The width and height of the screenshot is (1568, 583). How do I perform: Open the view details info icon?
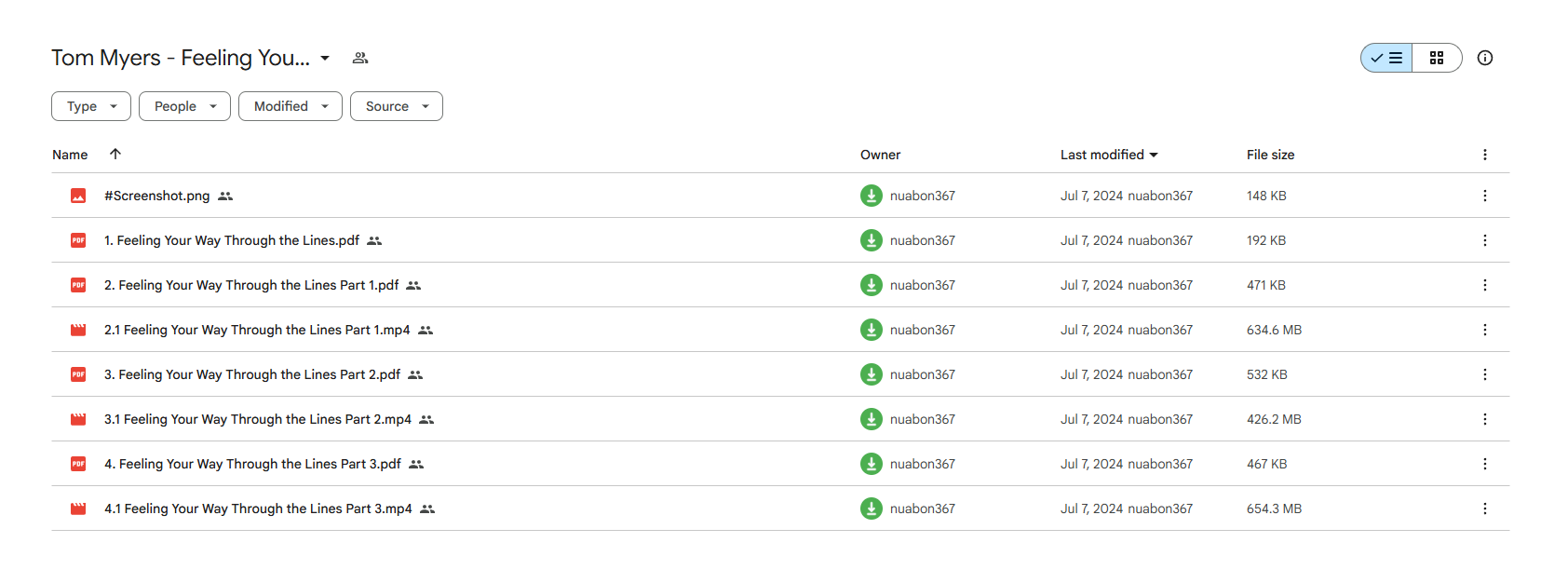(x=1485, y=58)
